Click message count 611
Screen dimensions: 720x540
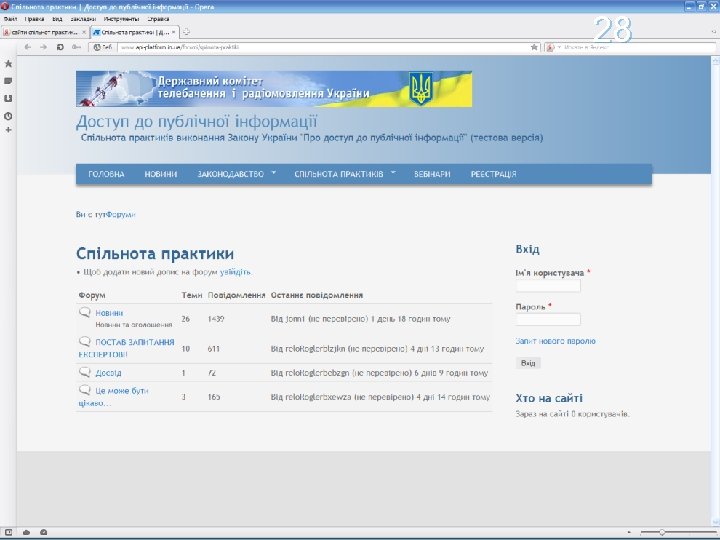(214, 349)
